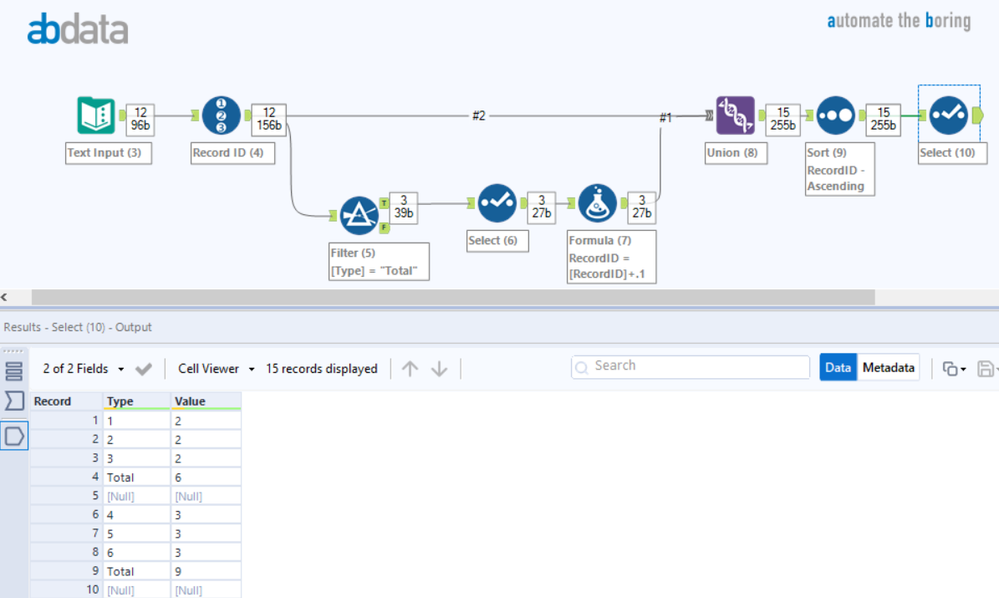The image size is (999, 598).
Task: Select the Record ID (4) tool icon
Action: tap(221, 115)
